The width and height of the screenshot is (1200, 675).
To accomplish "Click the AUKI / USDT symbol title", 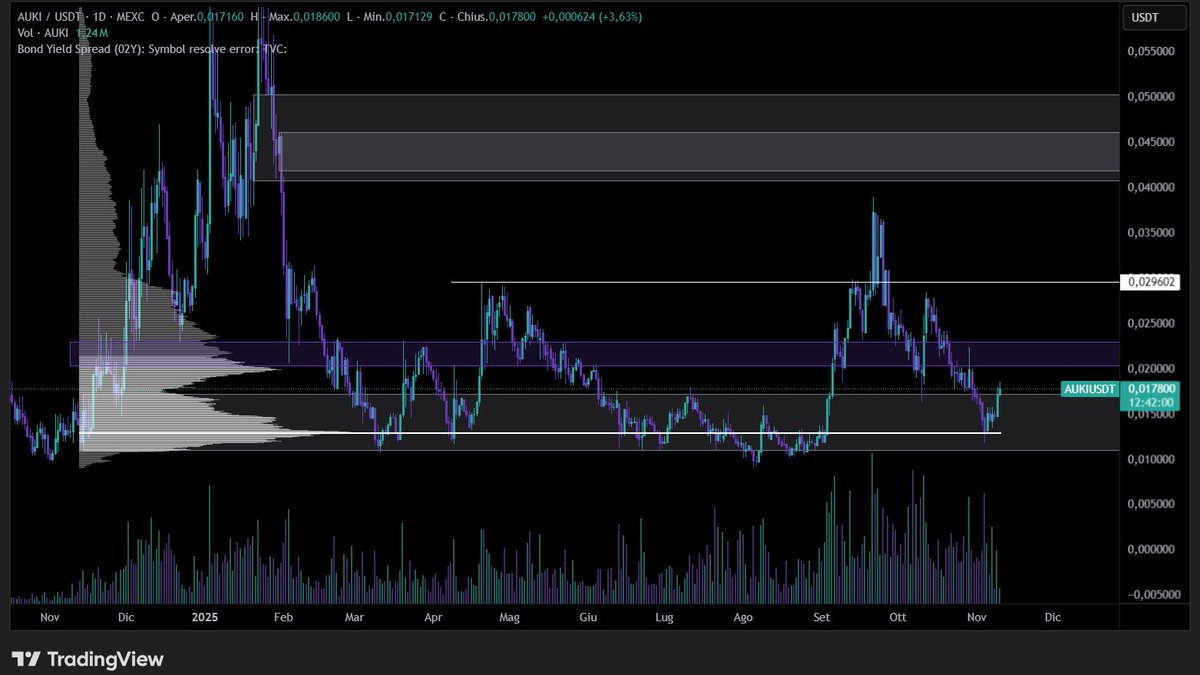I will [48, 18].
